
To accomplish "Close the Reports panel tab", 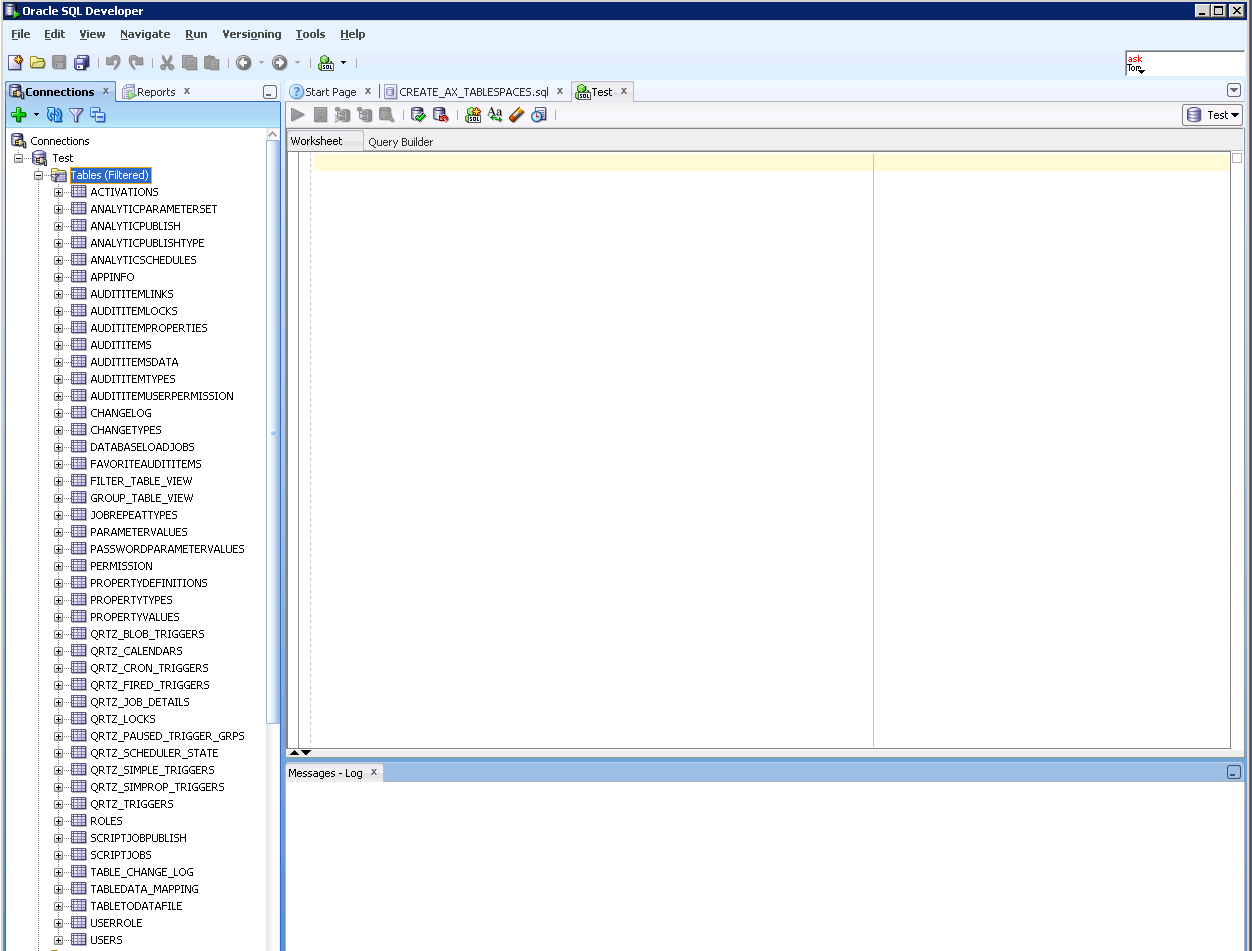I will [x=186, y=91].
